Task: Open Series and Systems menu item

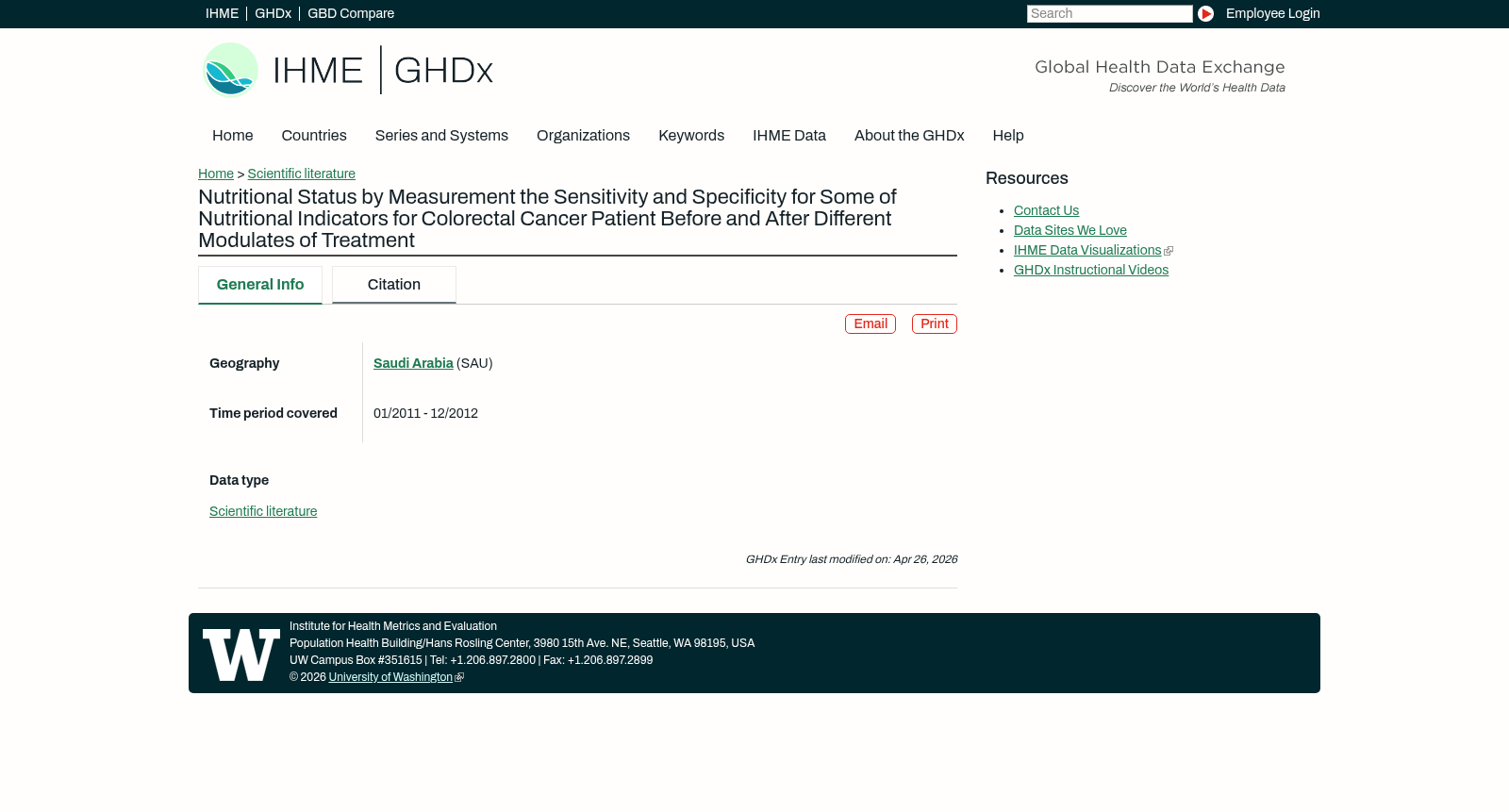Action: pyautogui.click(x=441, y=136)
